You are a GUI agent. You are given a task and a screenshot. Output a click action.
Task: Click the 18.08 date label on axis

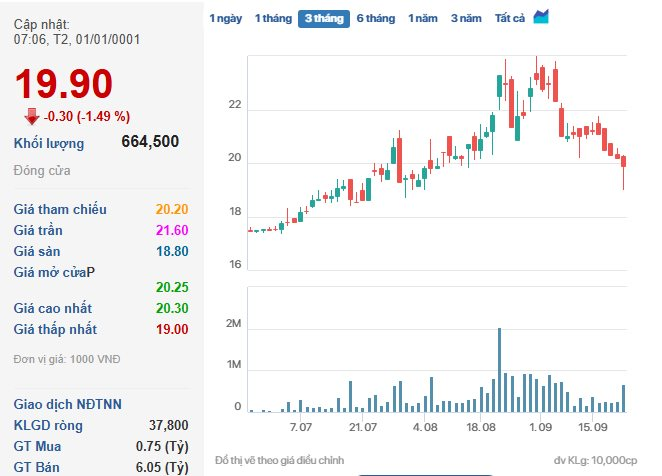(483, 427)
